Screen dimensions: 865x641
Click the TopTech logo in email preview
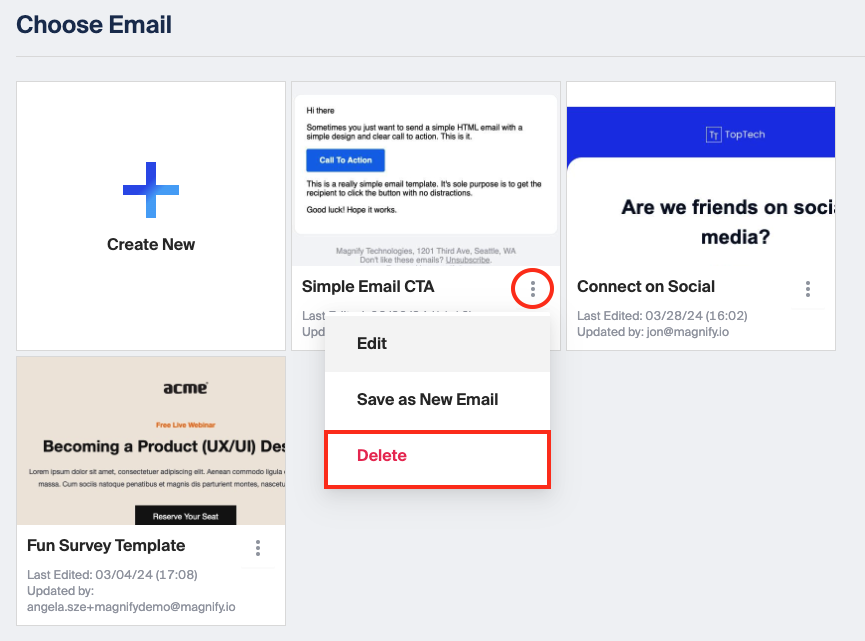(735, 135)
